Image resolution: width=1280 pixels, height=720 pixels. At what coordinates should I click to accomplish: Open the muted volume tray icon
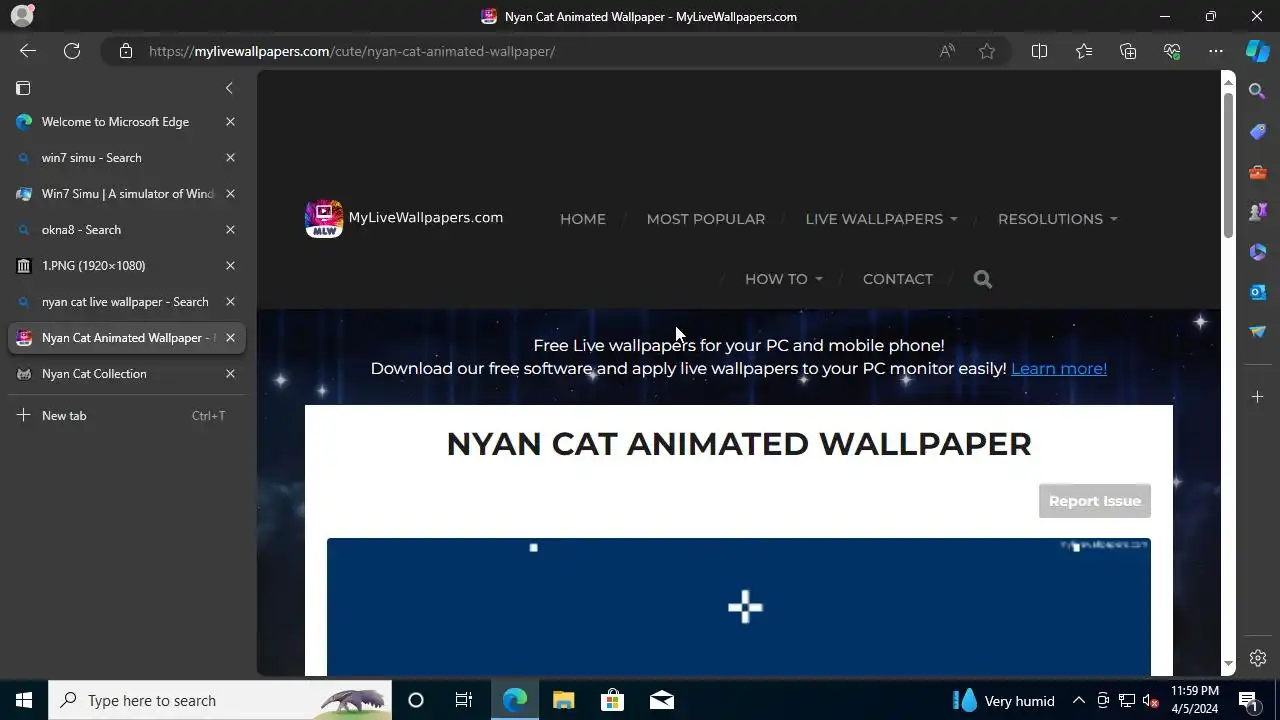coord(1151,700)
